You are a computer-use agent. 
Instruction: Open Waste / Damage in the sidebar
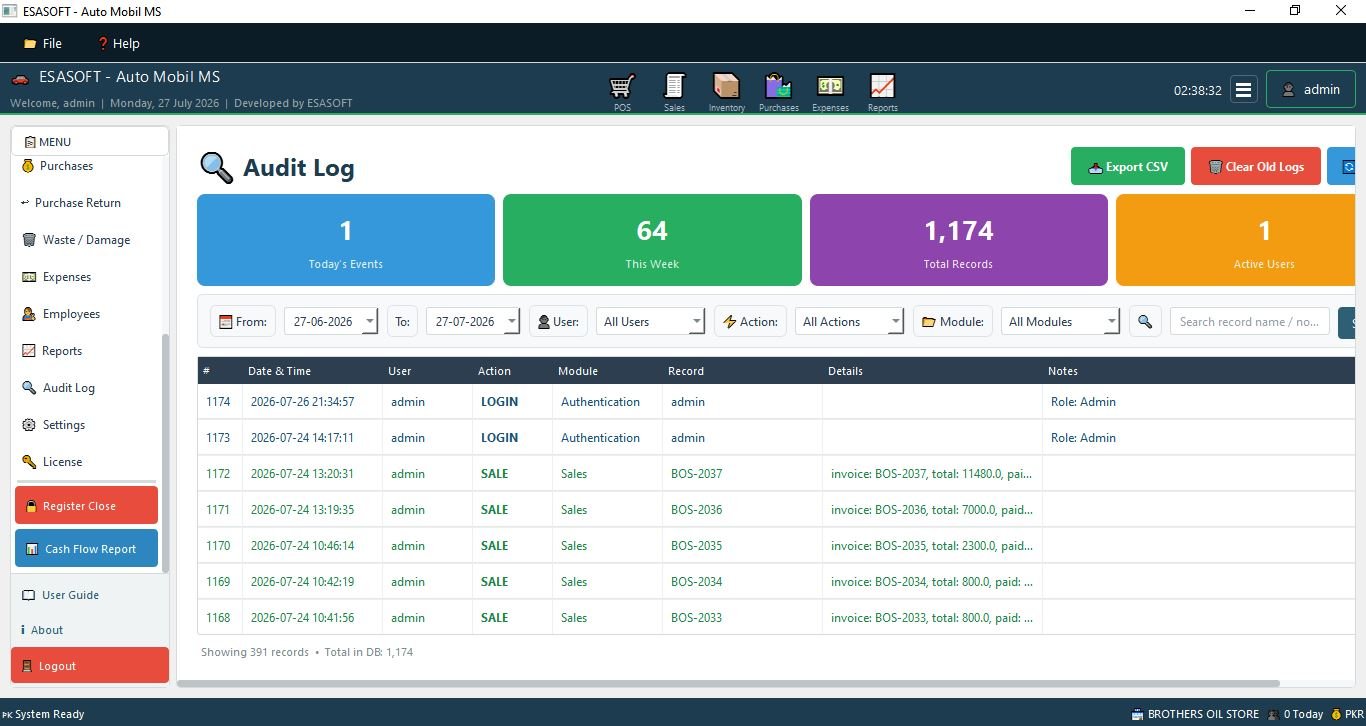point(88,239)
